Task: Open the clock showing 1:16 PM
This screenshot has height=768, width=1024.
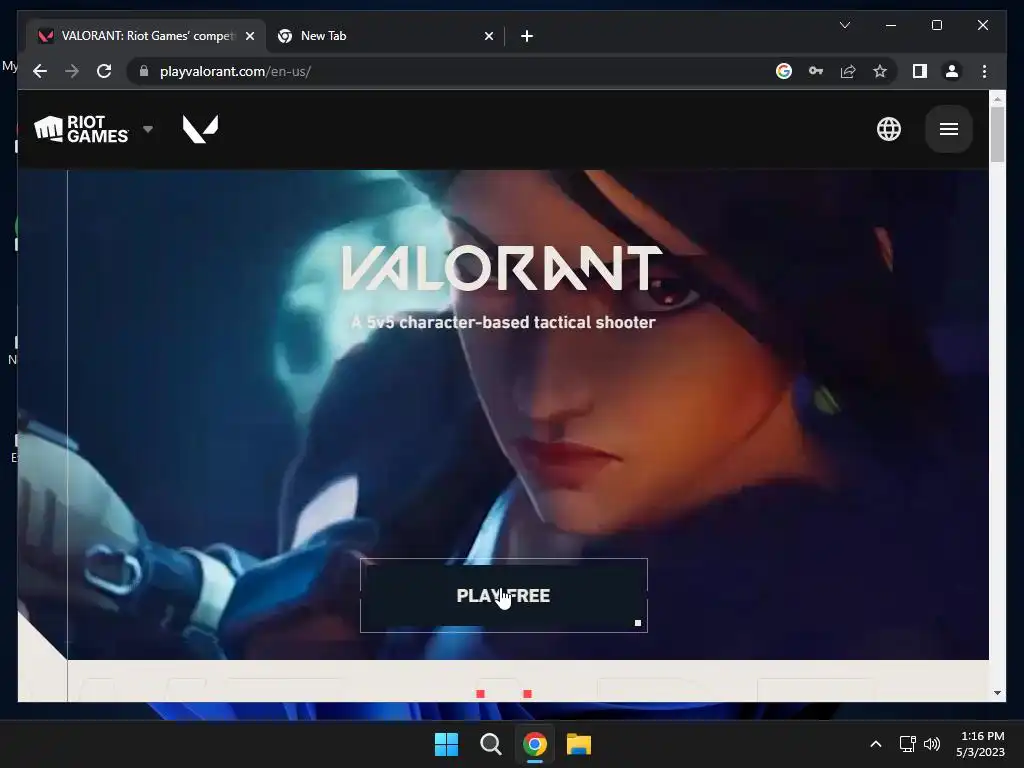Action: (x=980, y=744)
